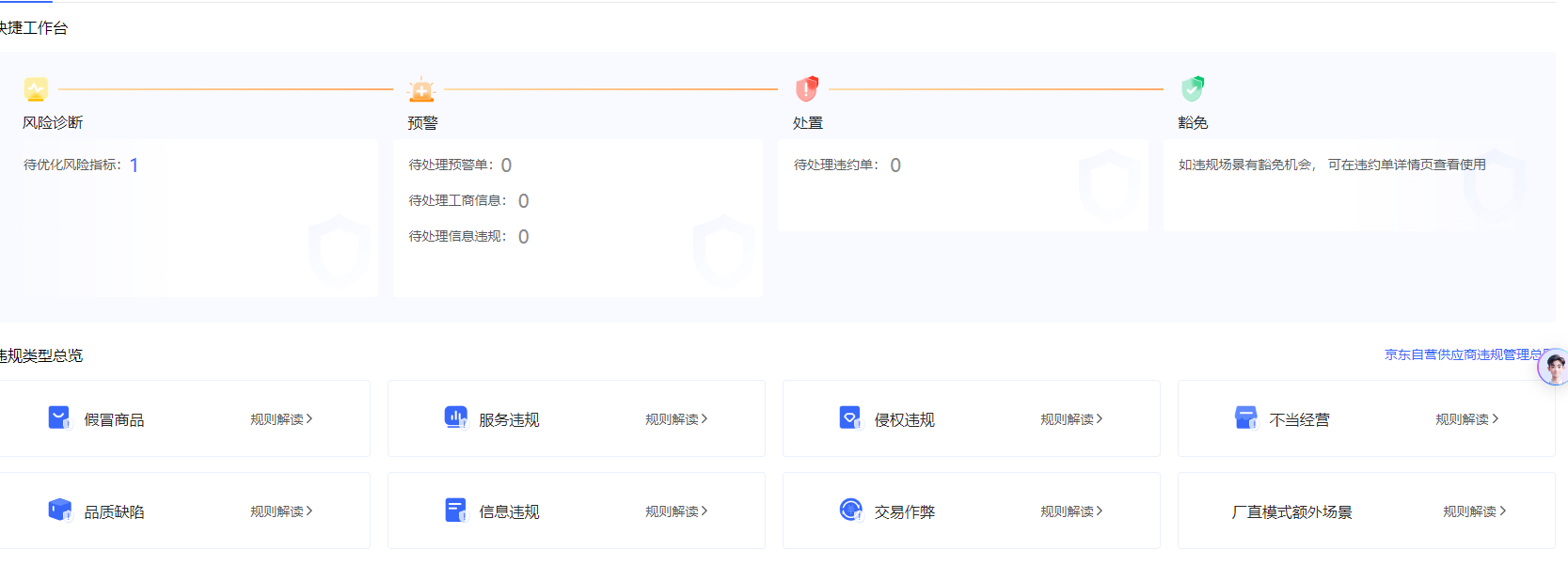Click the 信息违规 document icon
Viewport: 1568px width, 566px height.
[455, 511]
